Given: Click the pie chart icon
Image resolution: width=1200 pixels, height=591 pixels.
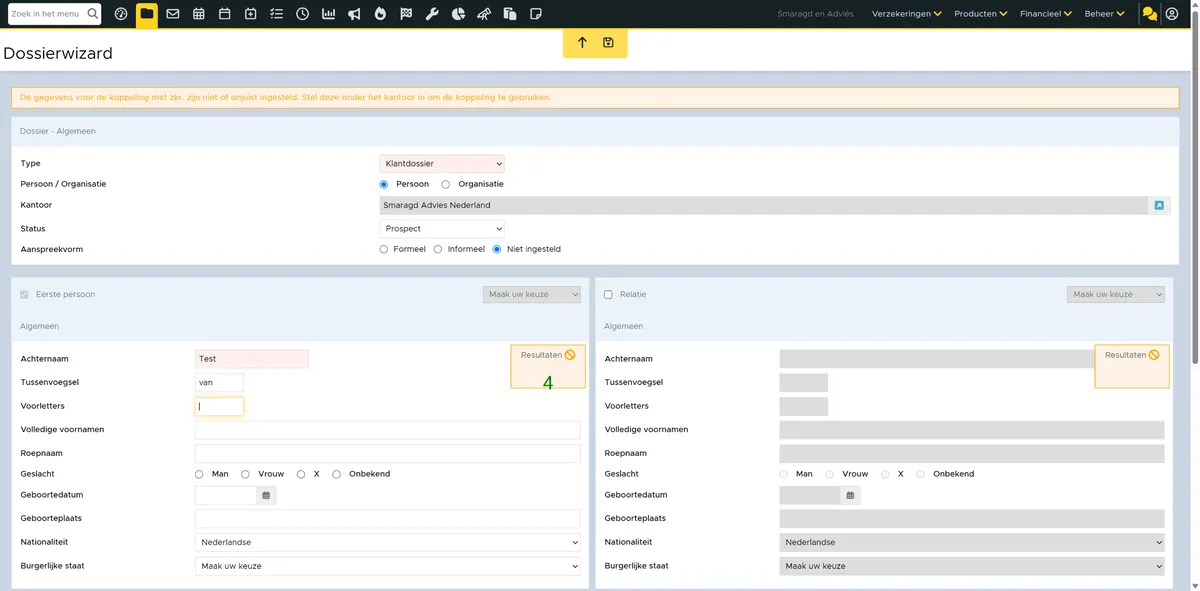Looking at the screenshot, I should [458, 14].
